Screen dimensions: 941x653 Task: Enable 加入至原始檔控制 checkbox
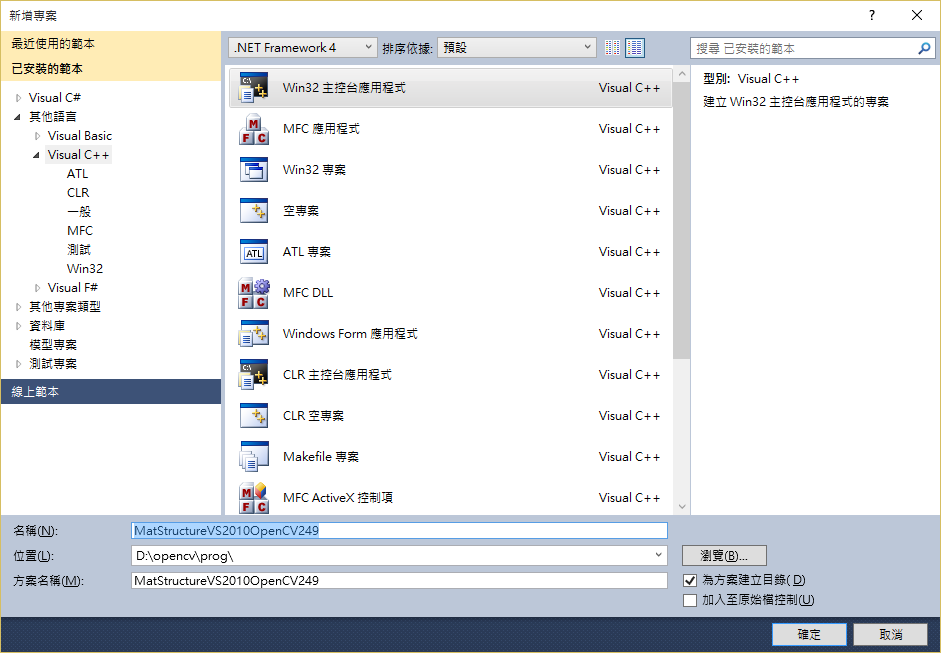tap(690, 600)
